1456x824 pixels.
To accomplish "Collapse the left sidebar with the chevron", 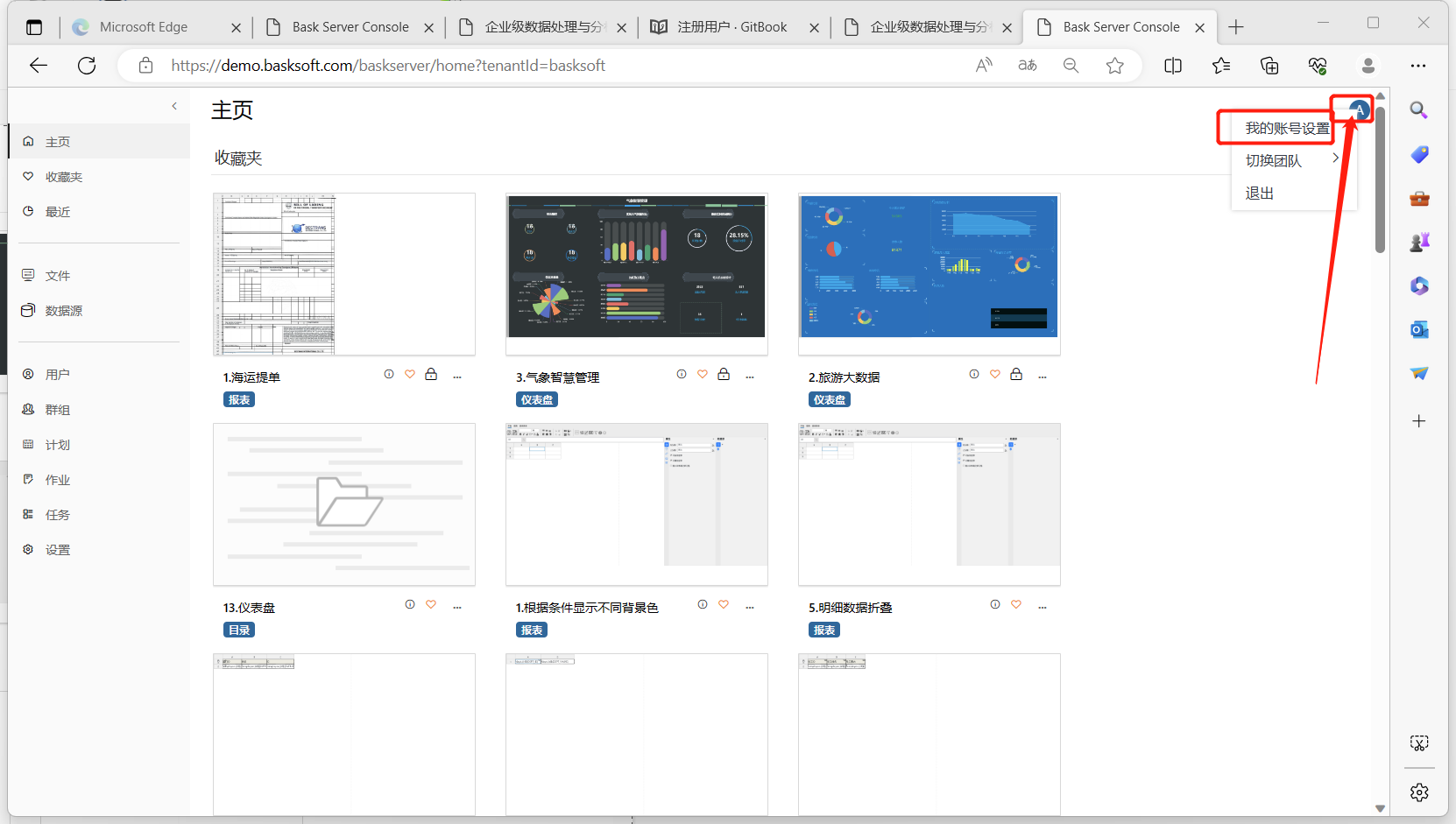I will coord(174,106).
